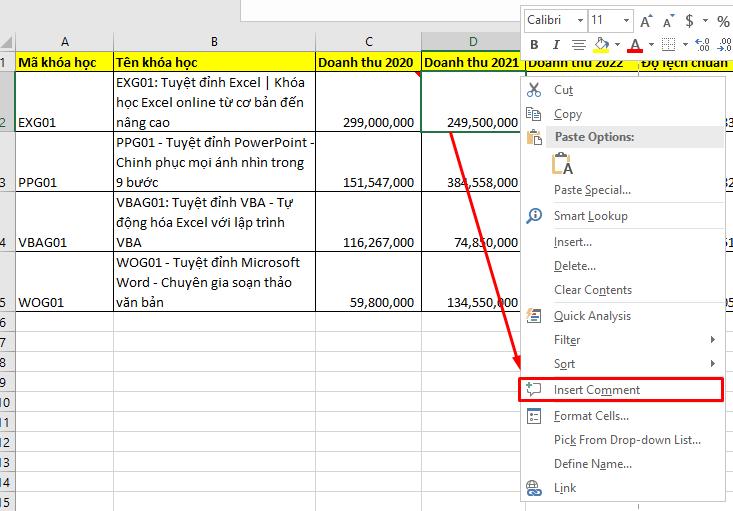Expand the Sort submenu
Viewport: 733px width, 511px height.
pos(564,364)
